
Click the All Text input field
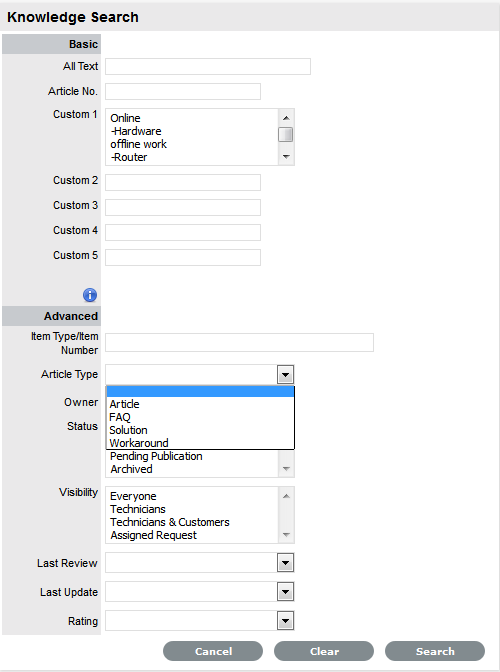click(208, 66)
